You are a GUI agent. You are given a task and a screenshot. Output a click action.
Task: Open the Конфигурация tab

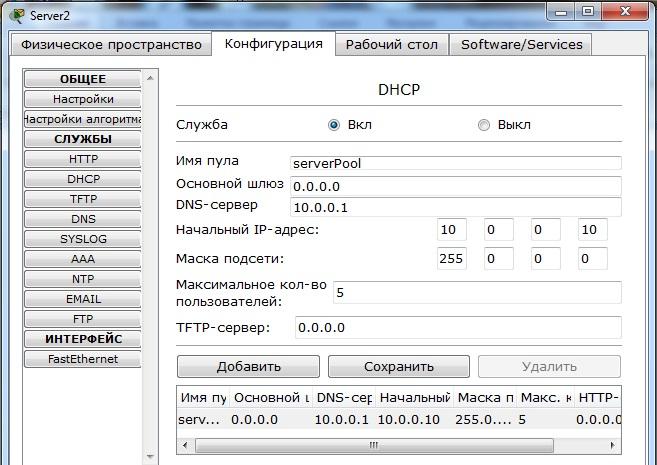pyautogui.click(x=274, y=44)
